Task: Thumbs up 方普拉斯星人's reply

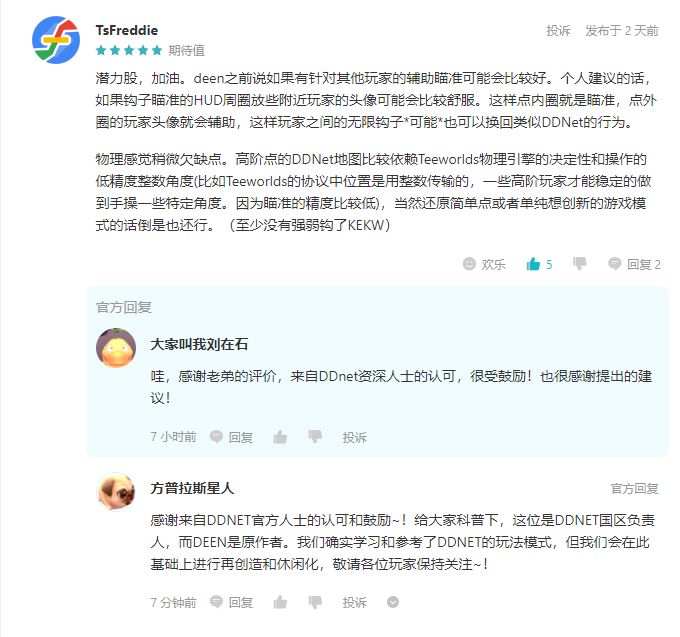Action: click(281, 602)
